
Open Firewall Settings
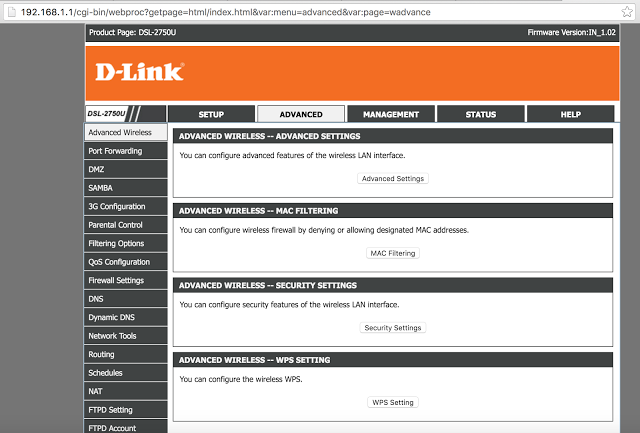126,280
